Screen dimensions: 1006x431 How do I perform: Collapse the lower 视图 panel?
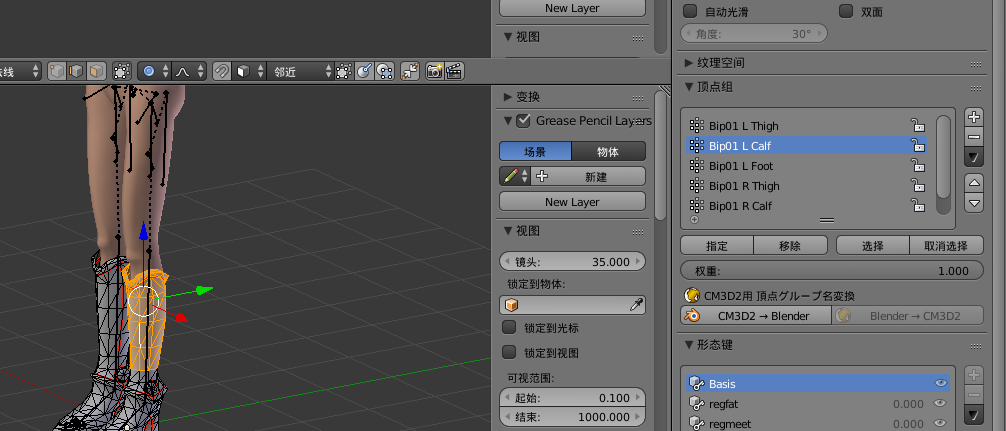pyautogui.click(x=508, y=230)
